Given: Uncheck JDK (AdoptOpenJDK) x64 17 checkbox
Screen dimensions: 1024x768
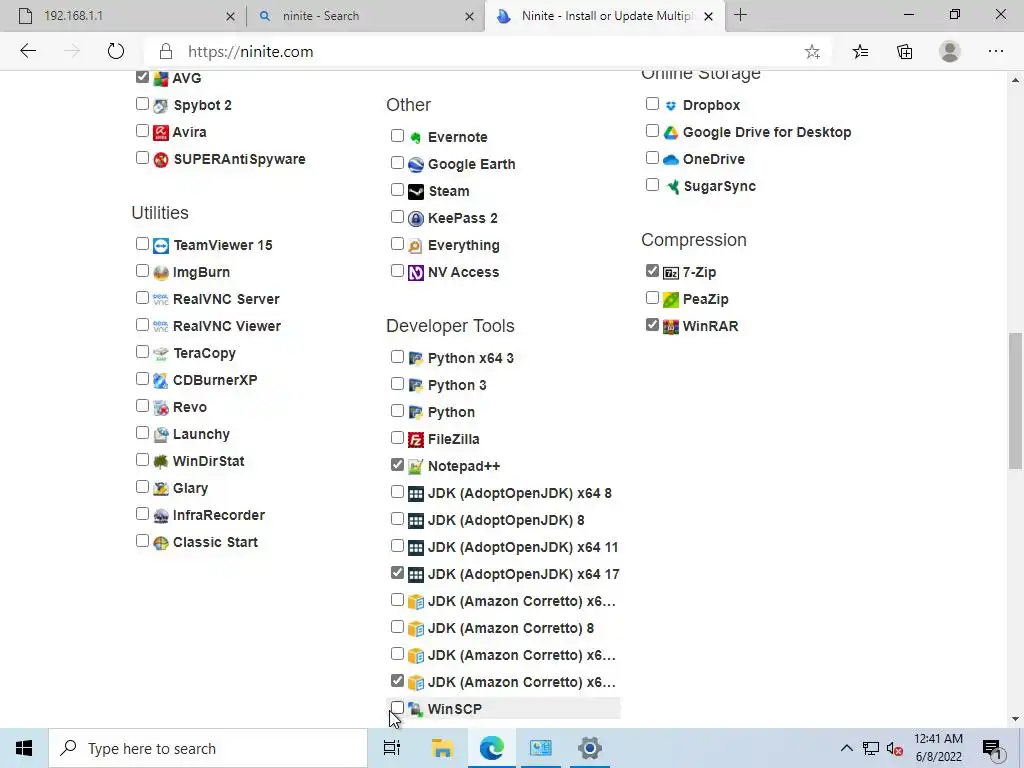Looking at the screenshot, I should point(397,572).
